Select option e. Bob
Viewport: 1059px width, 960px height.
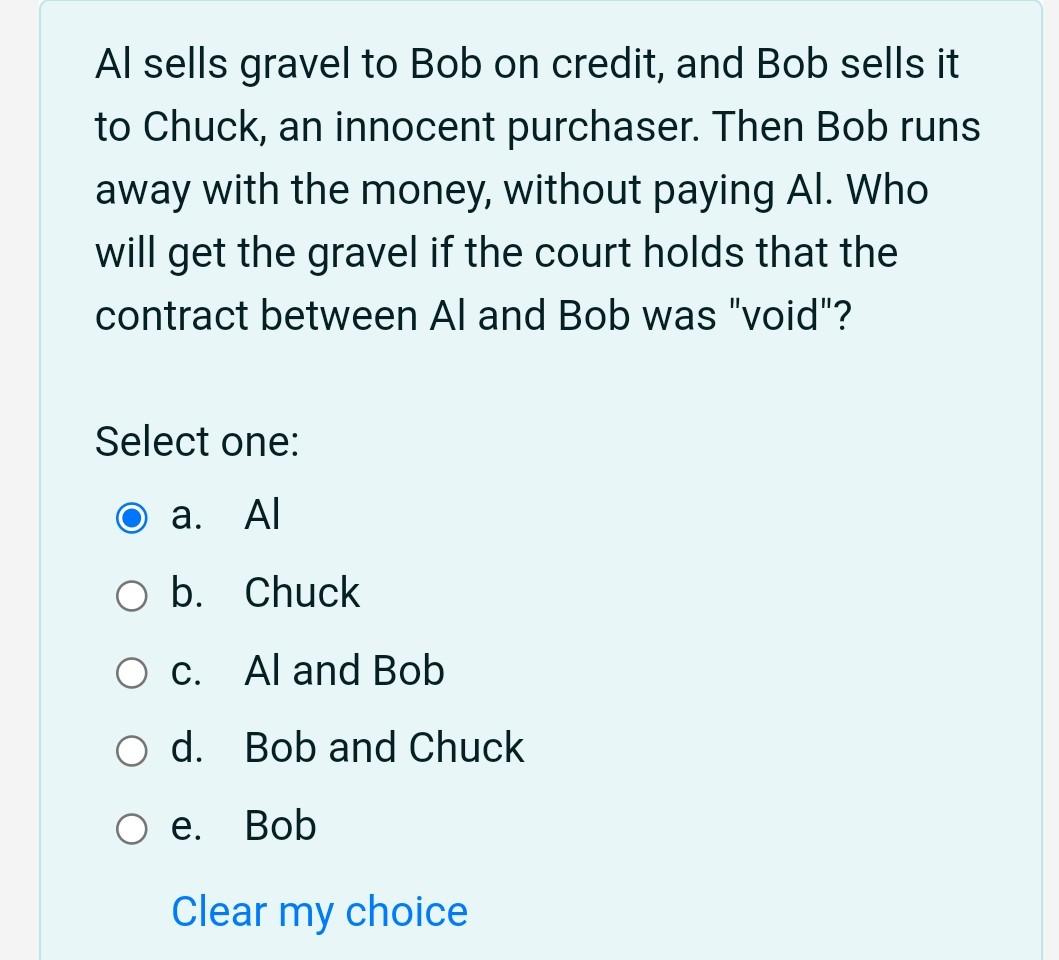tap(131, 827)
